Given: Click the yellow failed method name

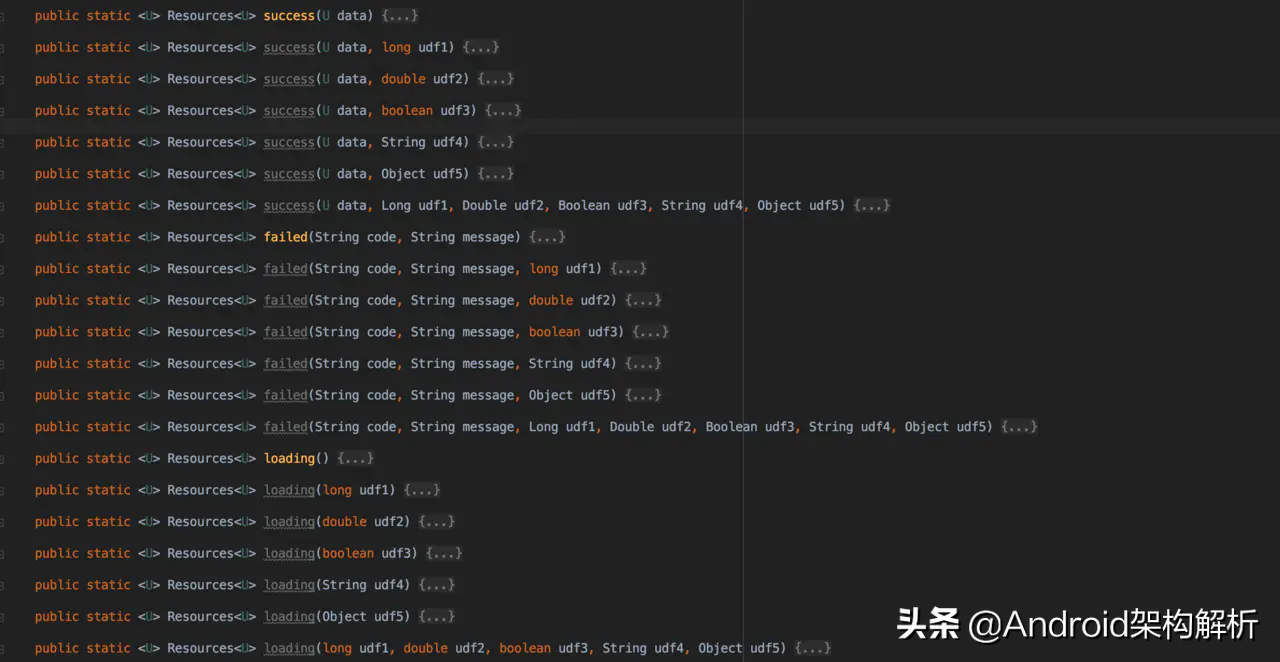Looking at the screenshot, I should (286, 238).
